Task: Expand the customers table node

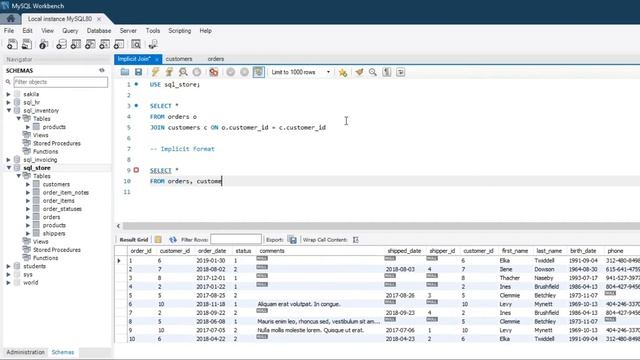Action: (28, 184)
